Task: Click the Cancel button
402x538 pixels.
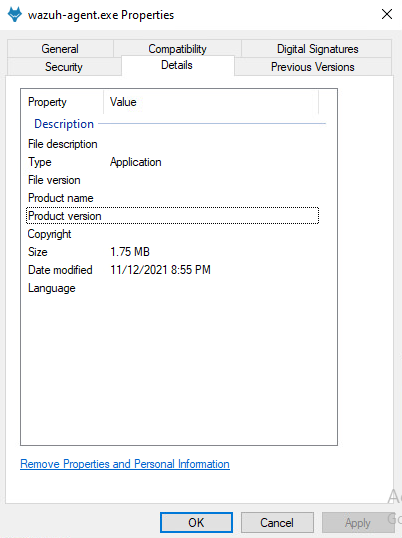Action: point(277,523)
